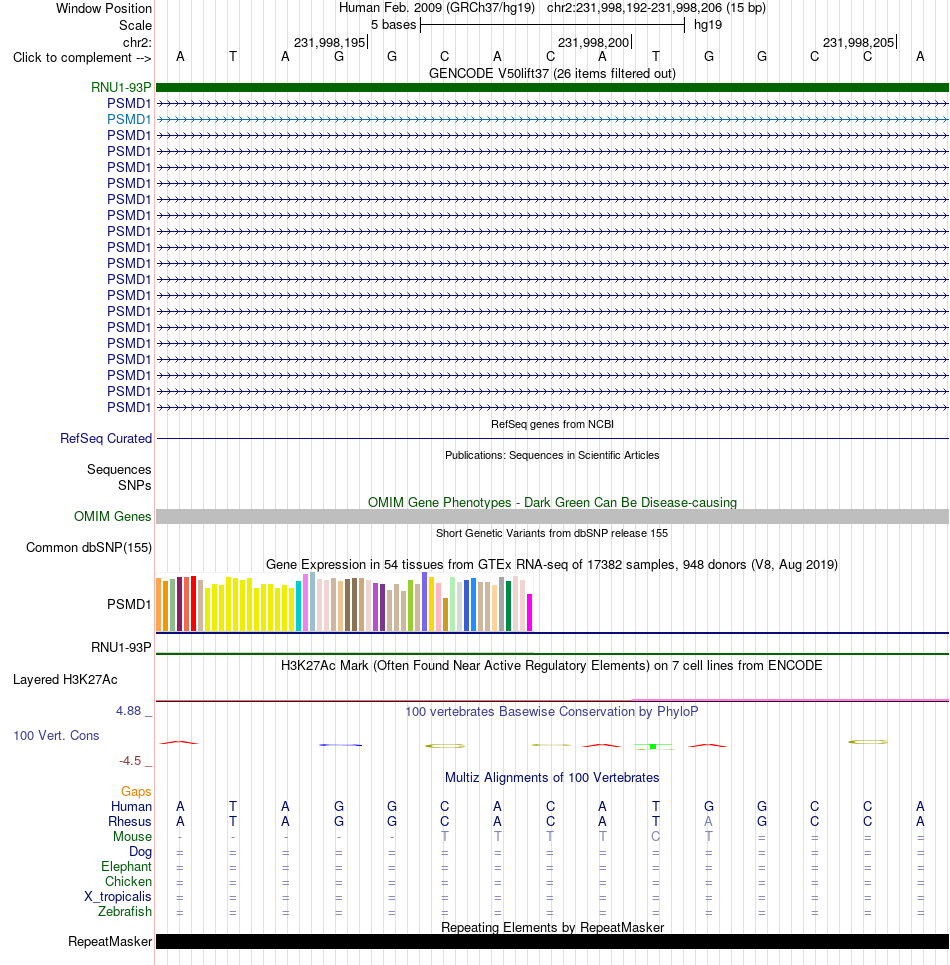The width and height of the screenshot is (950, 965).
Task: Click the pink H3K27Ac signal line
Action: pyautogui.click(x=791, y=700)
